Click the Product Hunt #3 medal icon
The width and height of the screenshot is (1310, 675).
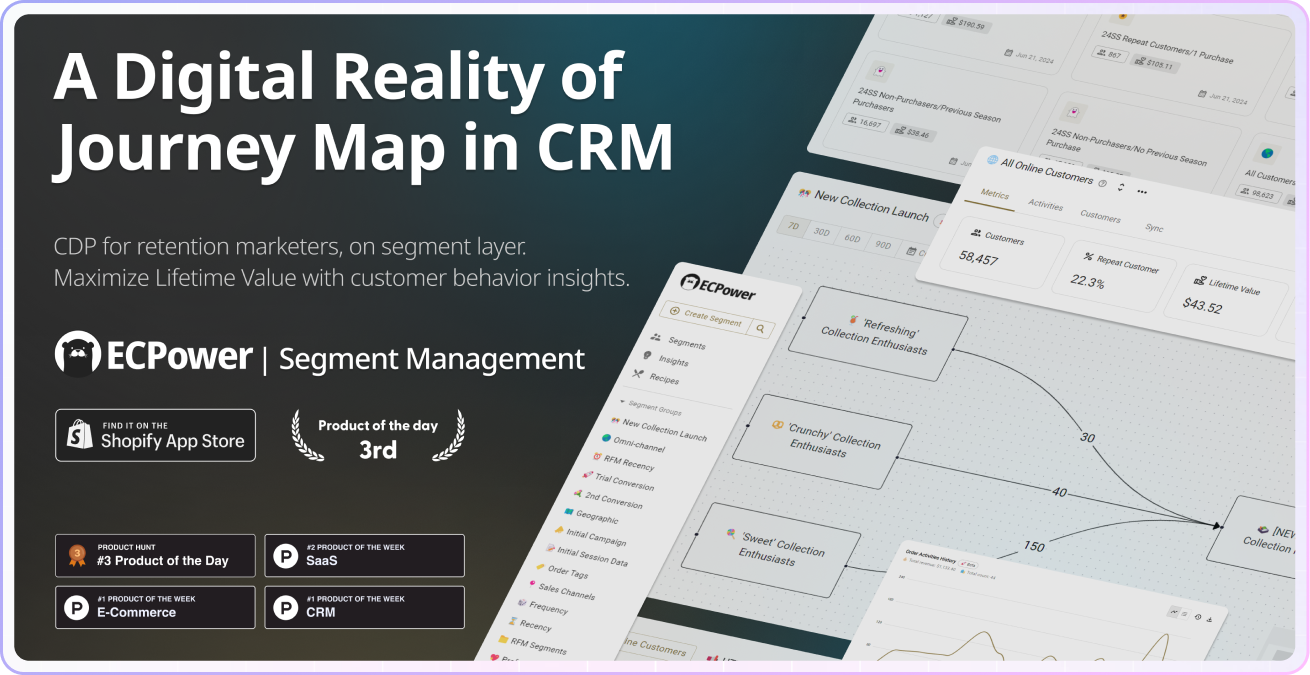click(76, 555)
